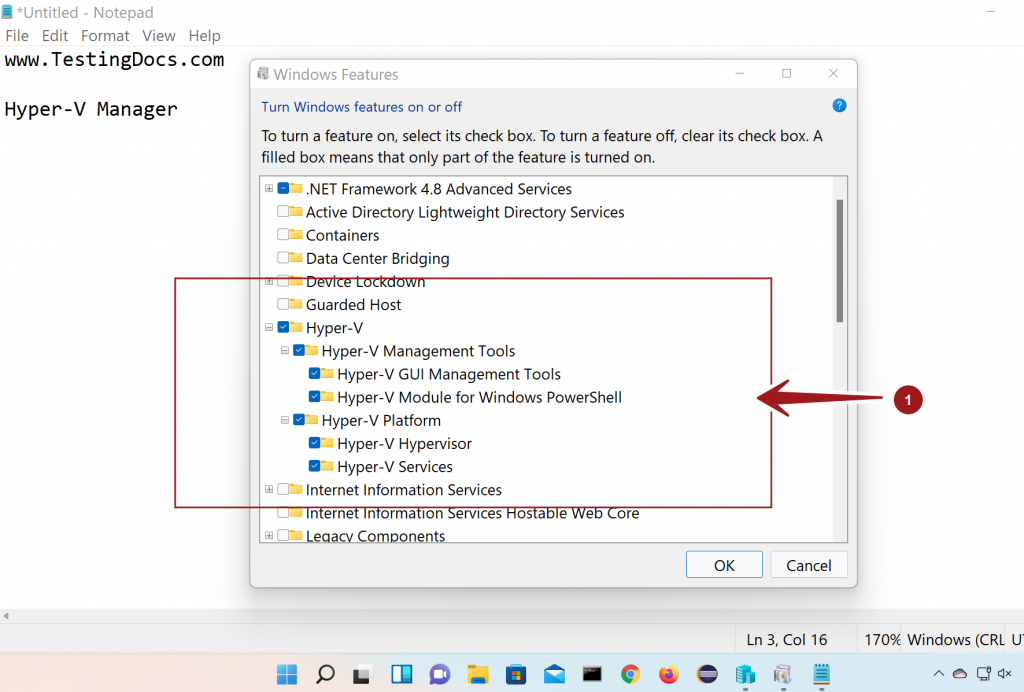1024x692 pixels.
Task: Adjust the system volume control
Action: (1005, 674)
